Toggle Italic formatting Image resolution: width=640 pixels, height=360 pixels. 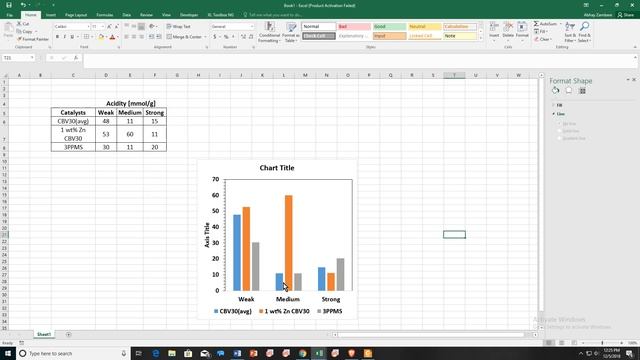(x=64, y=37)
